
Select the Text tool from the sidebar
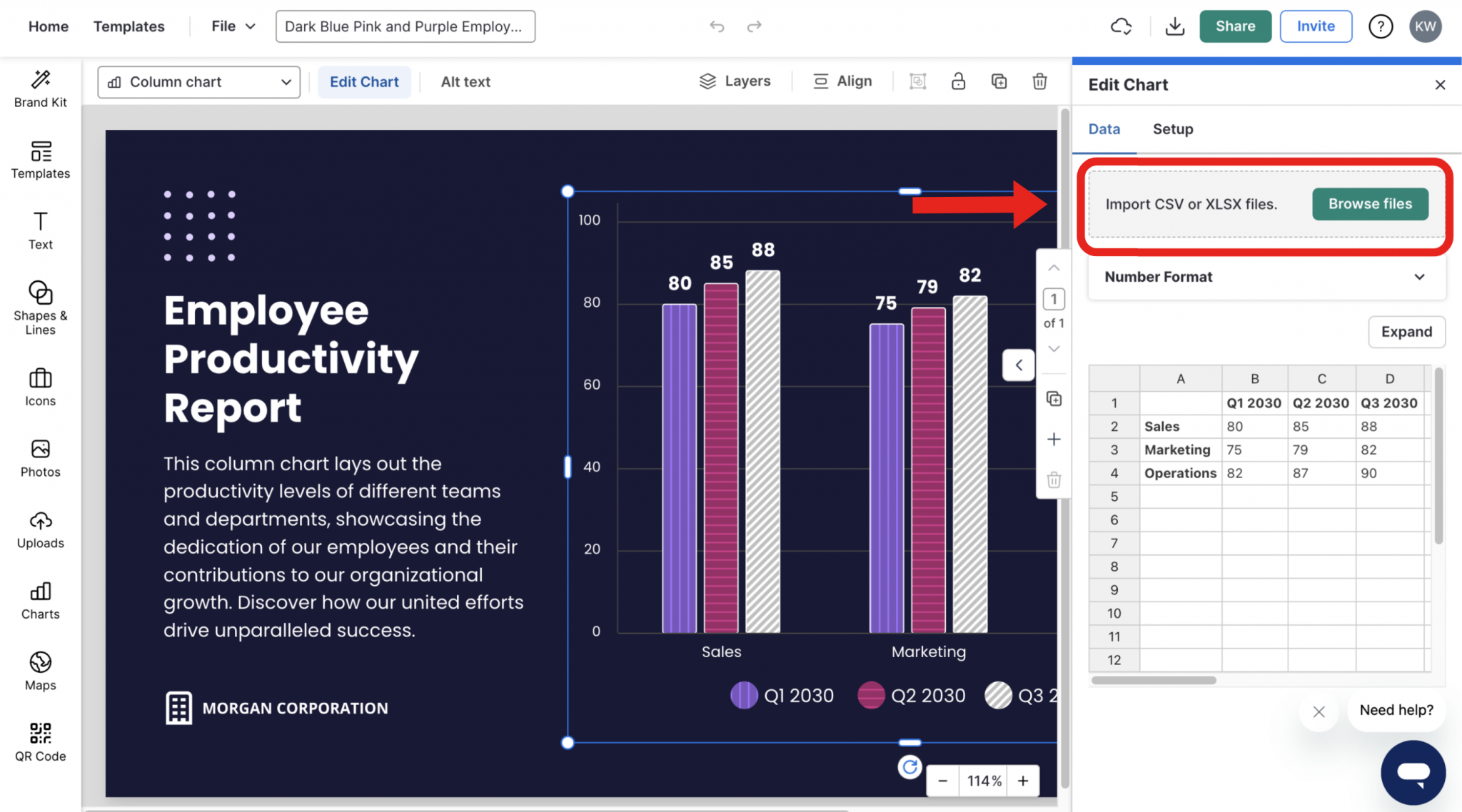[x=40, y=230]
